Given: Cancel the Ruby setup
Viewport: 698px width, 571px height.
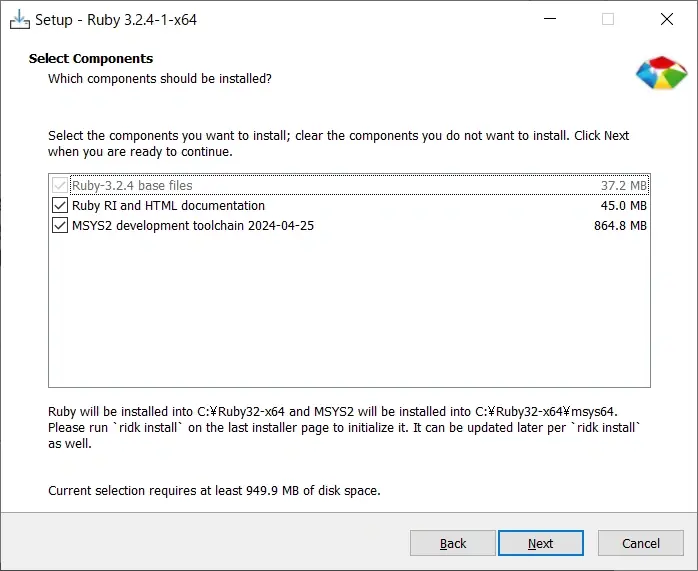Looking at the screenshot, I should tap(641, 543).
